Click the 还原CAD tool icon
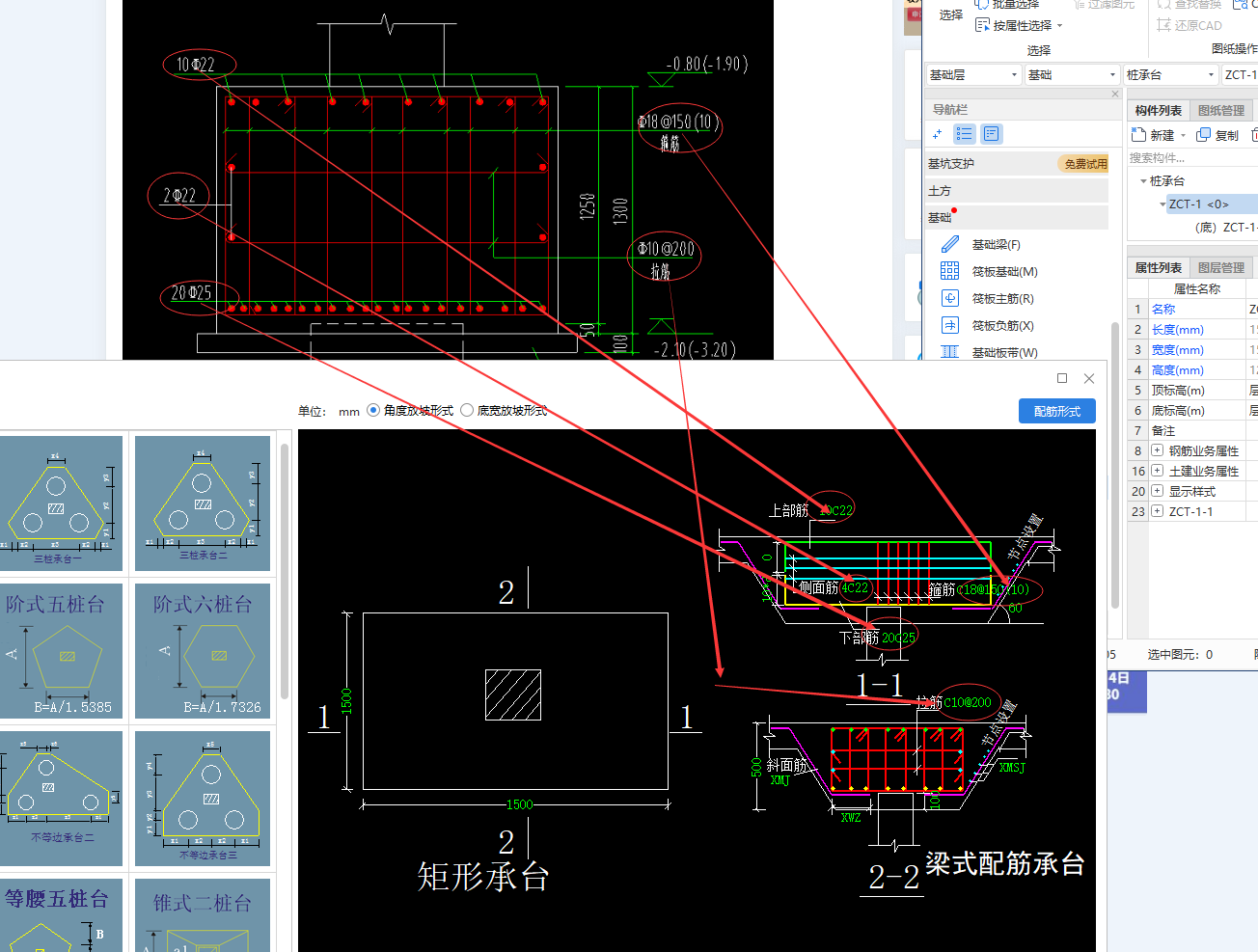The width and height of the screenshot is (1258, 952). (x=1164, y=25)
